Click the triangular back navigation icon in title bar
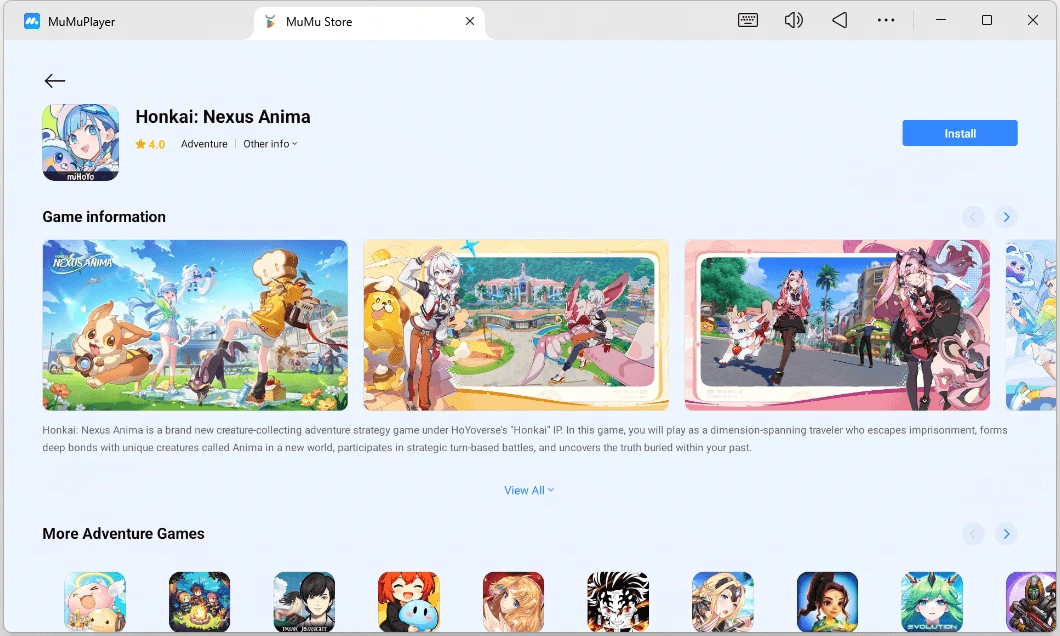 coord(840,20)
